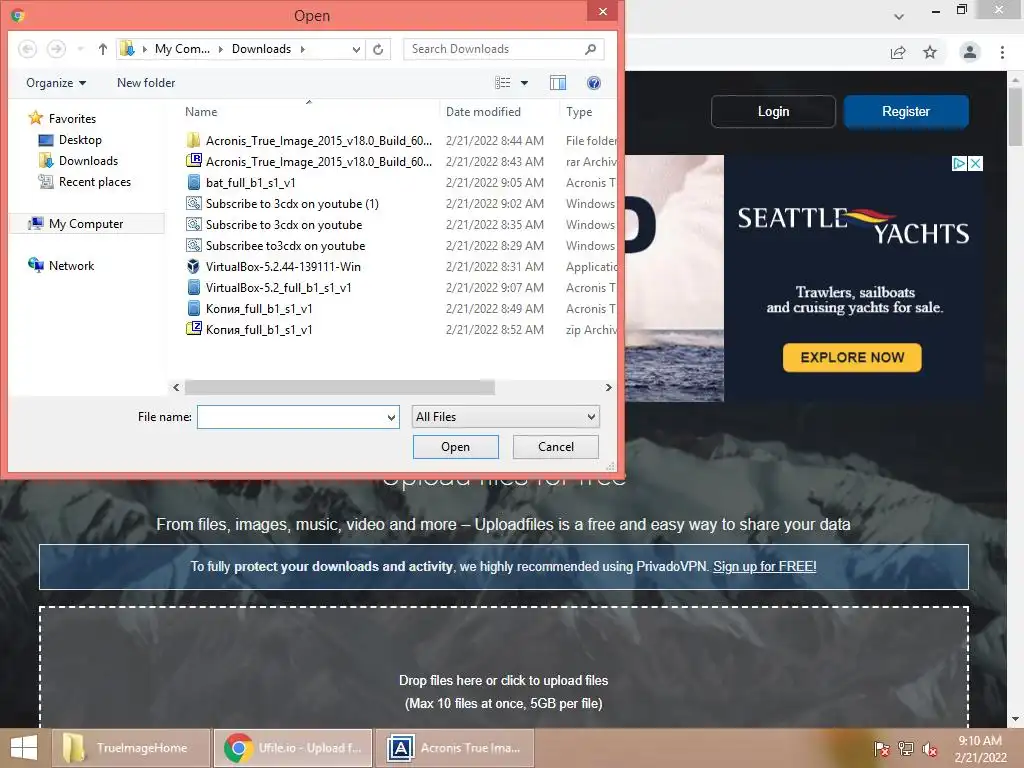Select the Копия_full_b1_s1_v1 zip archive icon
The height and width of the screenshot is (768, 1024).
pyautogui.click(x=193, y=329)
